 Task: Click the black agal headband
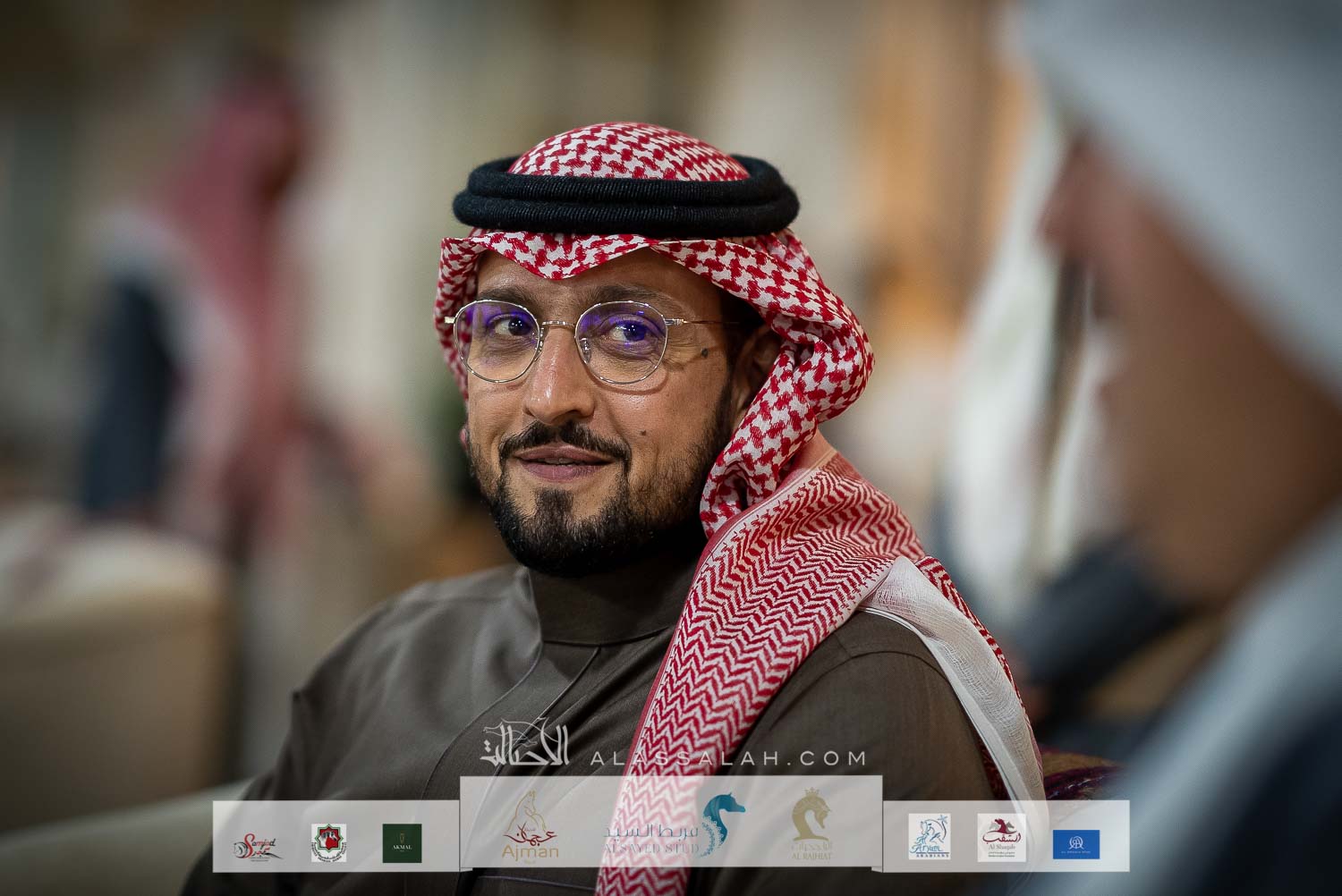[624, 197]
